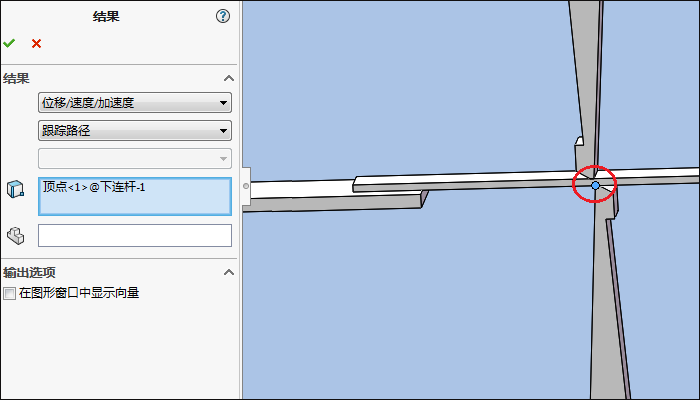Collapse the 输出选项 section chevron
The height and width of the screenshot is (400, 700).
click(229, 272)
